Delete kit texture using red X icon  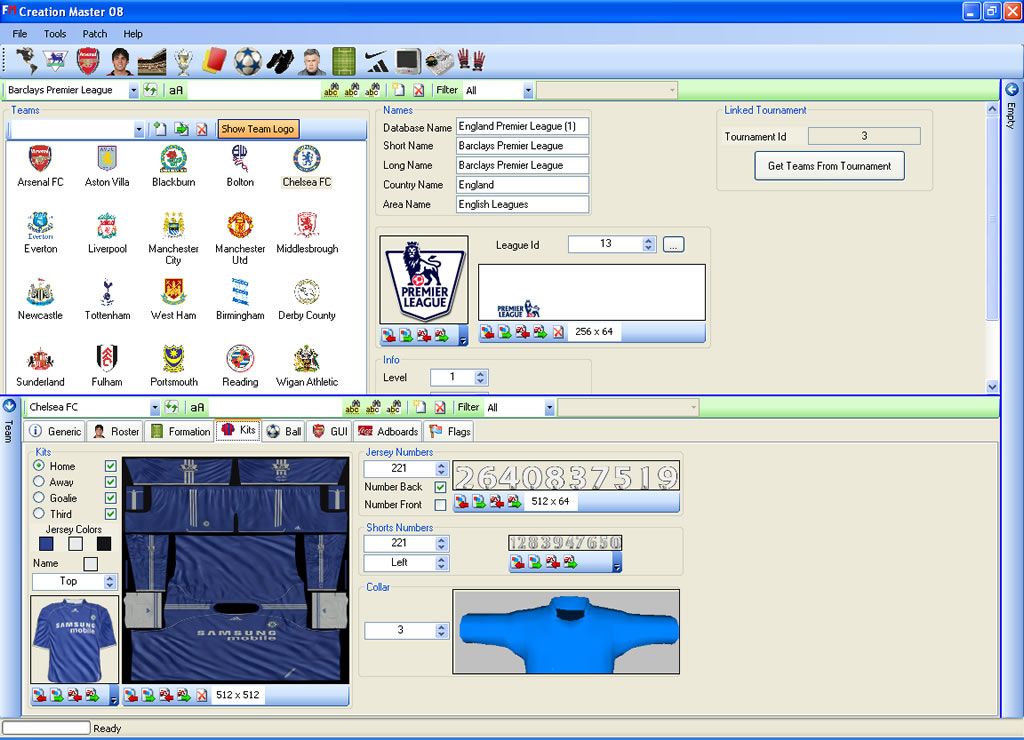point(202,695)
